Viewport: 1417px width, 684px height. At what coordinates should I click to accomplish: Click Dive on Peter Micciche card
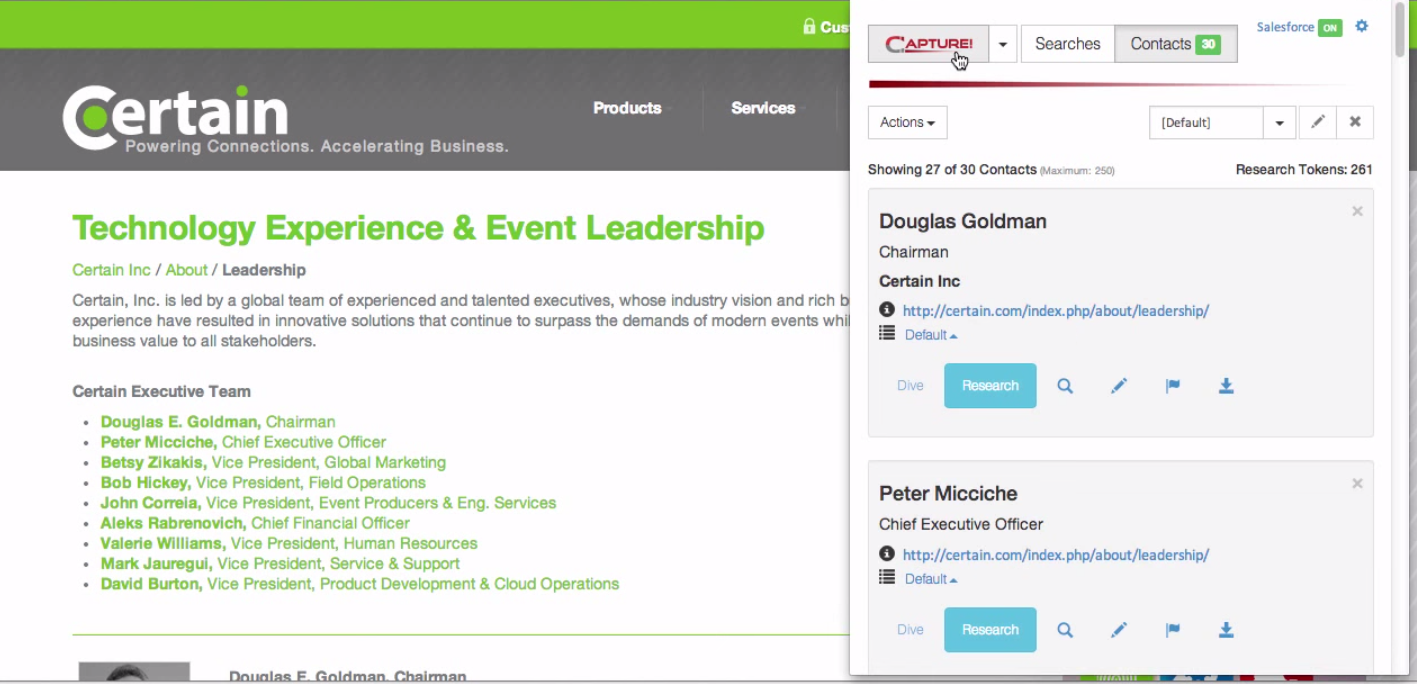pos(910,630)
